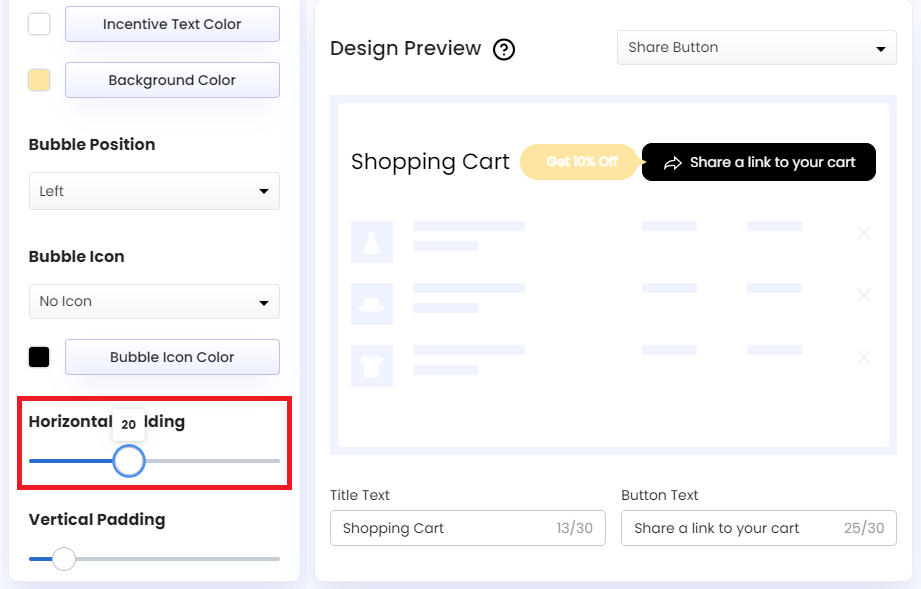Open the Bubble Position dropdown
Image resolution: width=921 pixels, height=589 pixels.
point(154,191)
